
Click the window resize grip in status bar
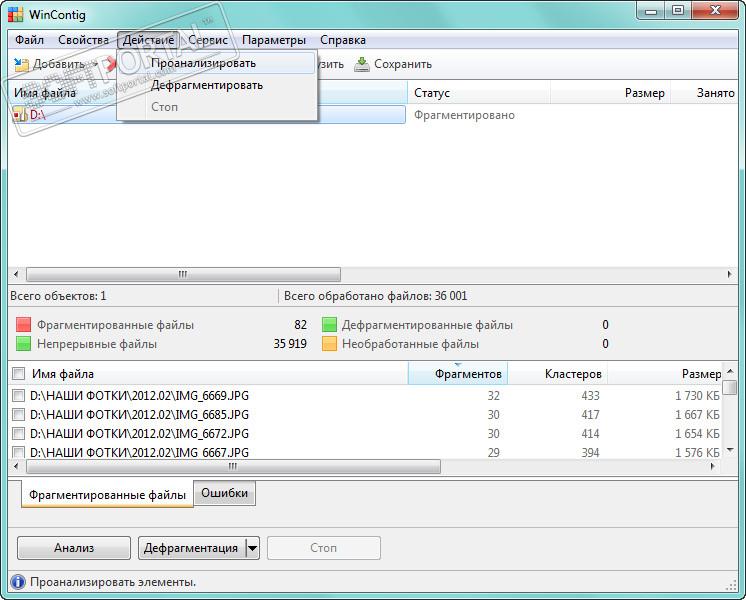pyautogui.click(x=731, y=586)
